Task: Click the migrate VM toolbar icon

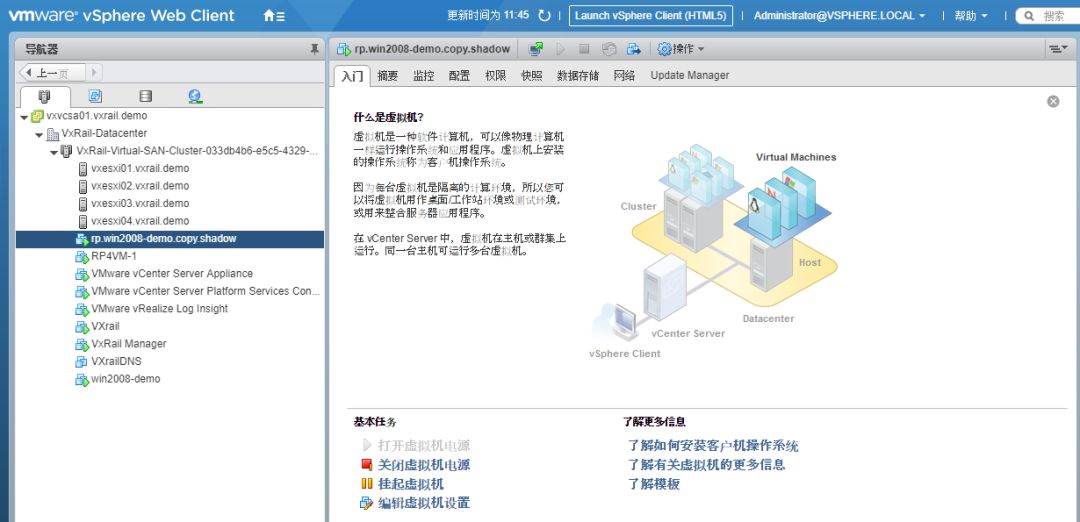Action: click(633, 49)
